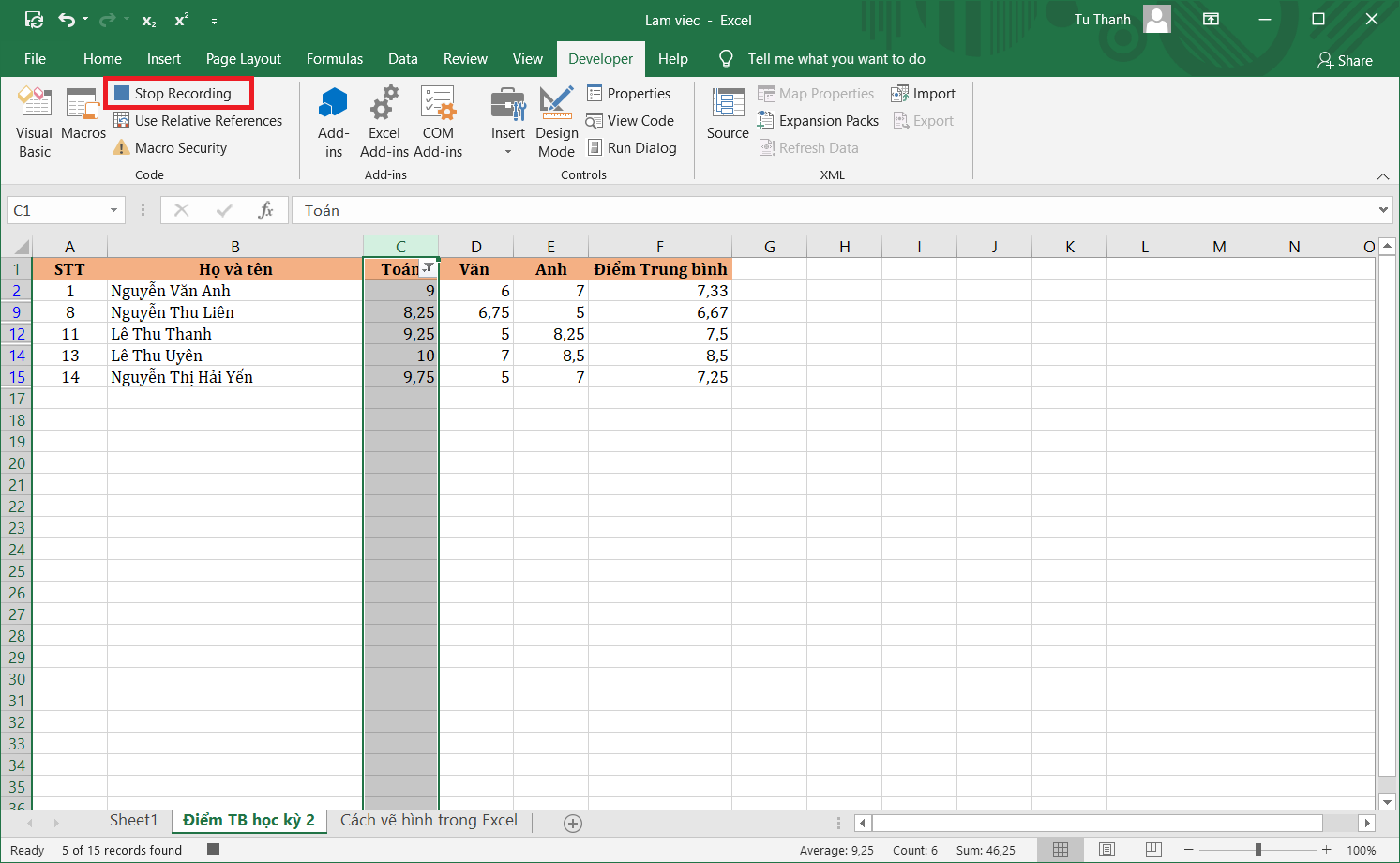The width and height of the screenshot is (1400, 863).
Task: Click the Macro Security warning icon
Action: [122, 148]
